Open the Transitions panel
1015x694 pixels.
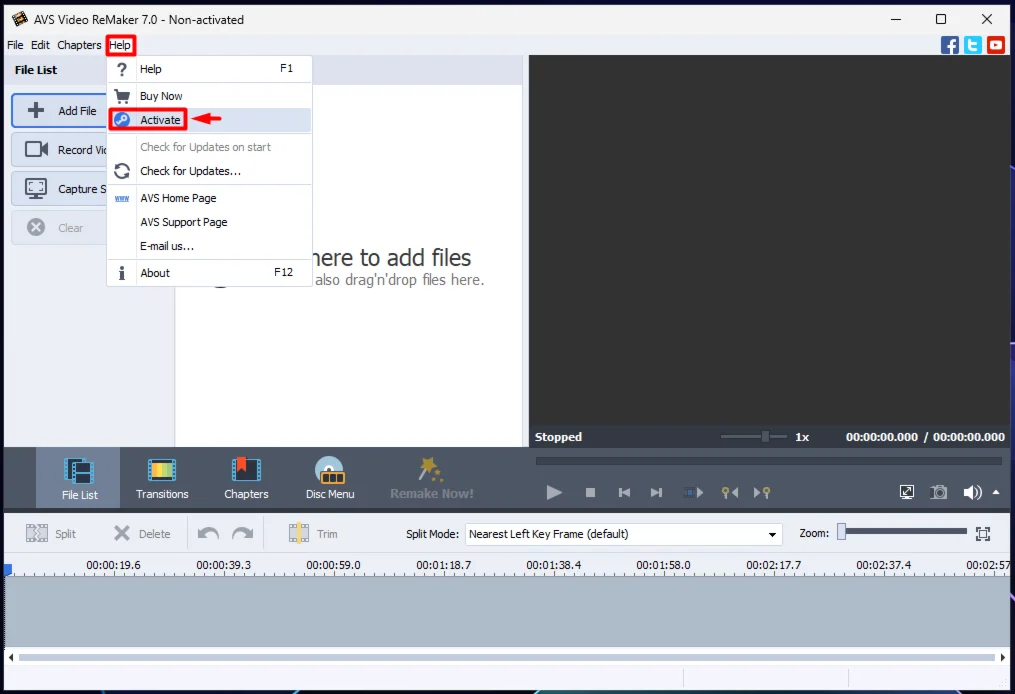pyautogui.click(x=162, y=478)
